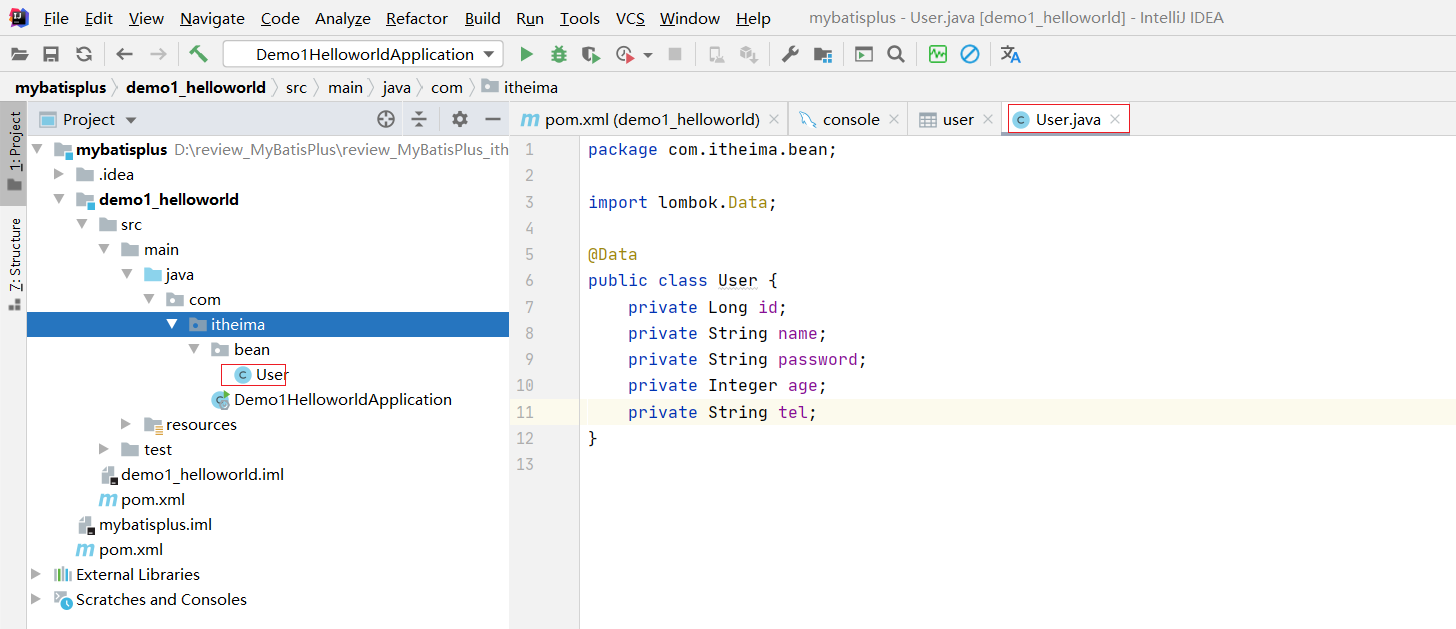Screen dimensions: 1456x629
Task: Click the Search Everywhere magnifier icon
Action: (896, 54)
